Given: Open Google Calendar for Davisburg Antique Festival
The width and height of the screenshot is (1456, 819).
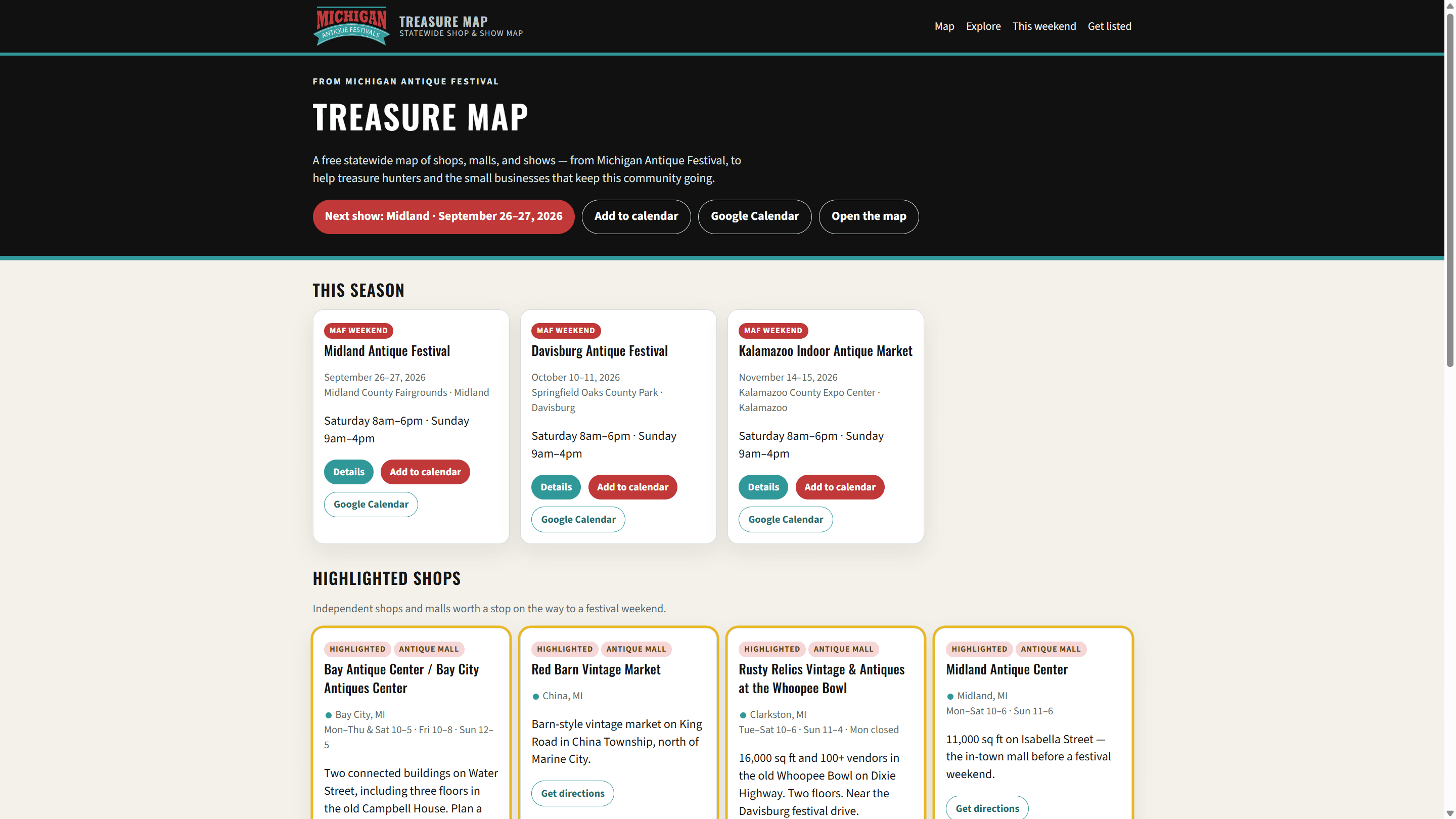Looking at the screenshot, I should (x=578, y=519).
